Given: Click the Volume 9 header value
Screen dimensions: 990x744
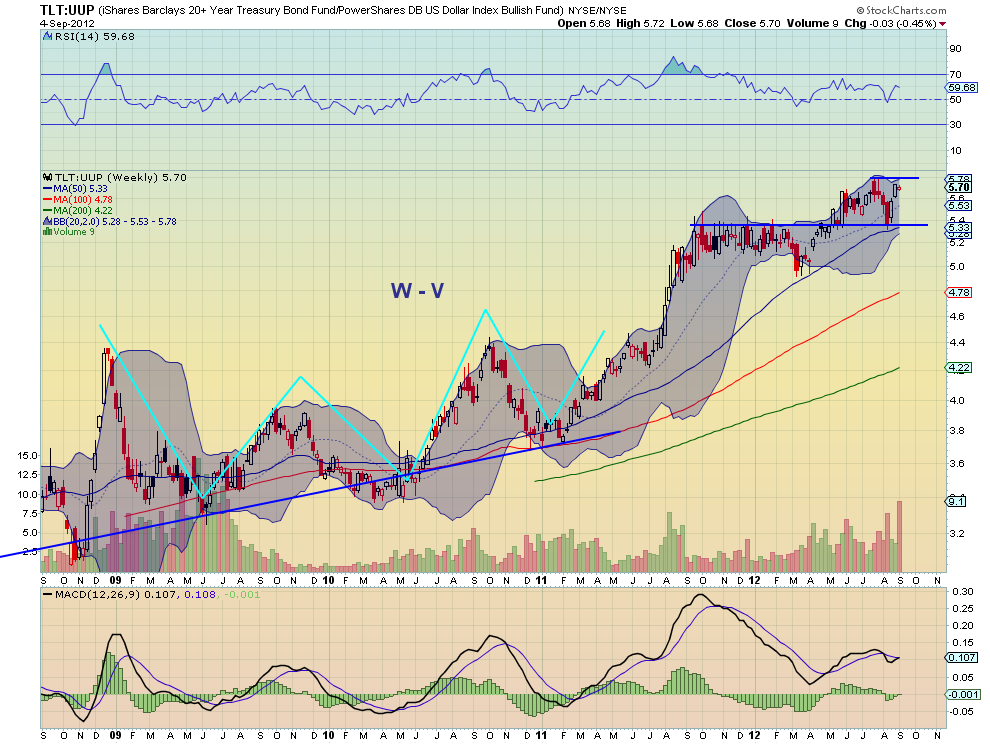Looking at the screenshot, I should pos(812,23).
